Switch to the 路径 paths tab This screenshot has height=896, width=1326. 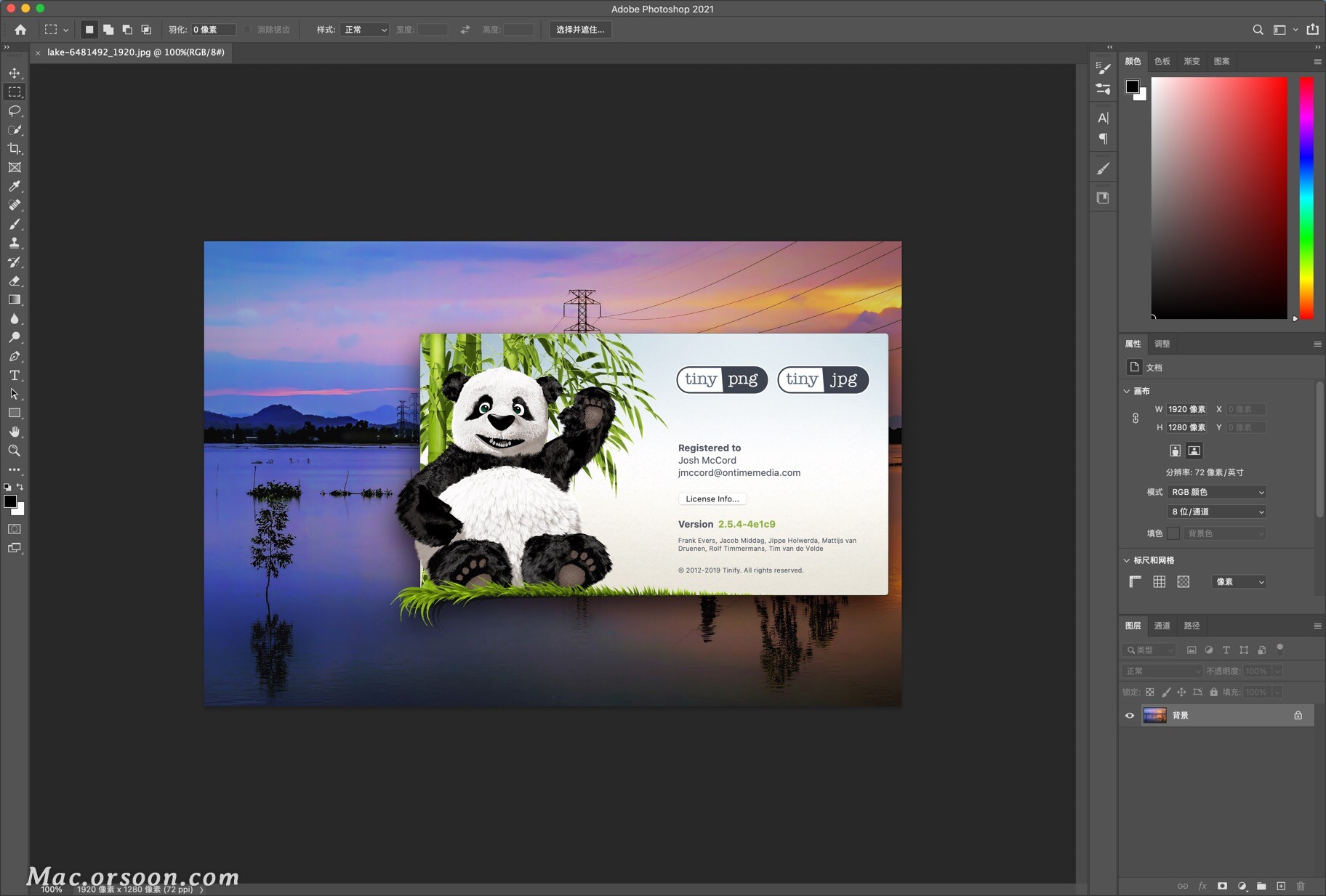tap(1192, 626)
